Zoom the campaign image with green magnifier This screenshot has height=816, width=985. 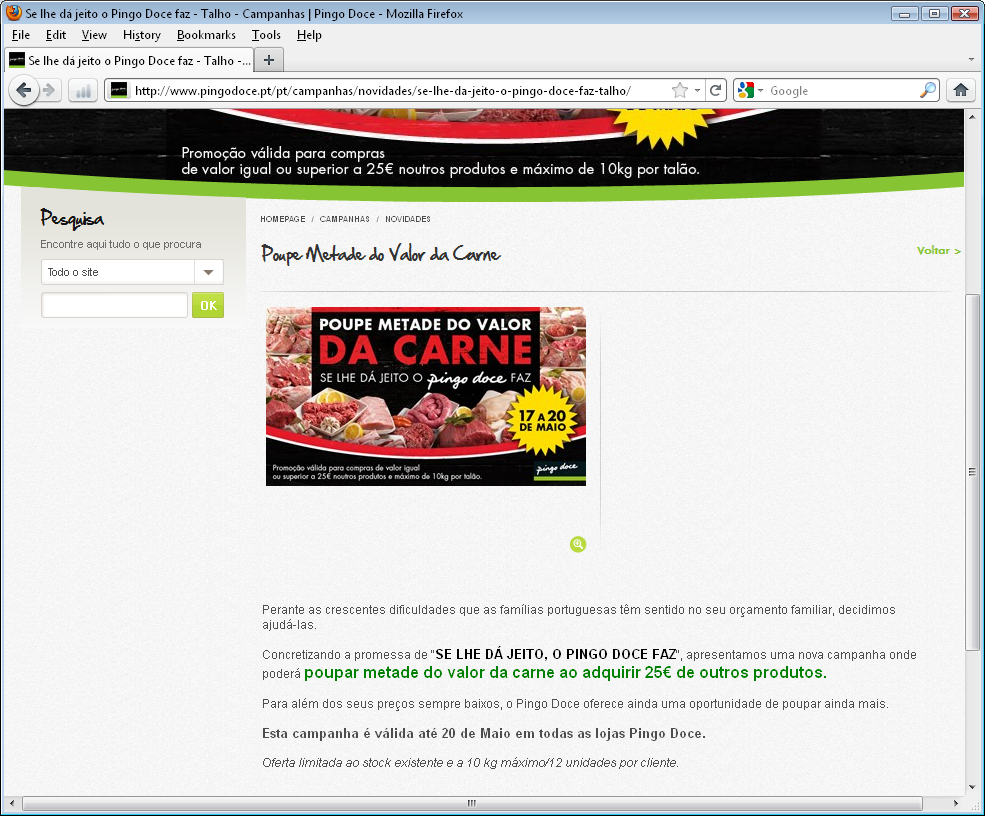click(x=578, y=544)
